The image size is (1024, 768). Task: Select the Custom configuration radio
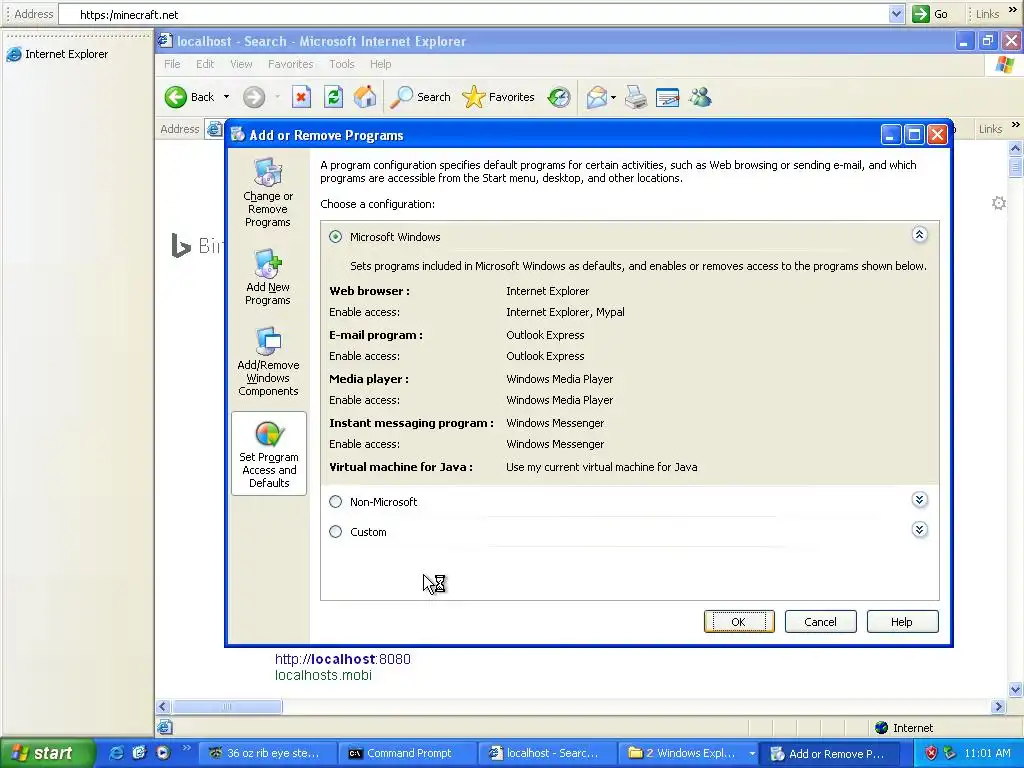tap(336, 532)
